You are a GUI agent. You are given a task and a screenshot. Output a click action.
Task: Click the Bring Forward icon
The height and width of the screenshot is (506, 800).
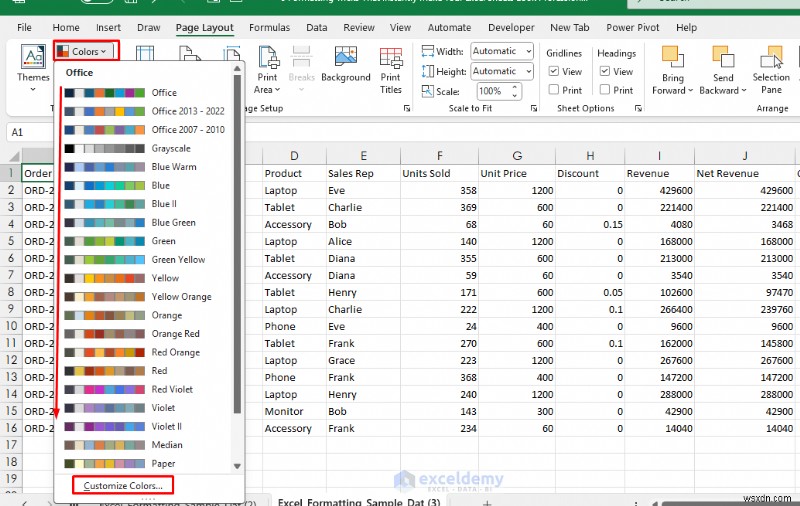tap(672, 56)
